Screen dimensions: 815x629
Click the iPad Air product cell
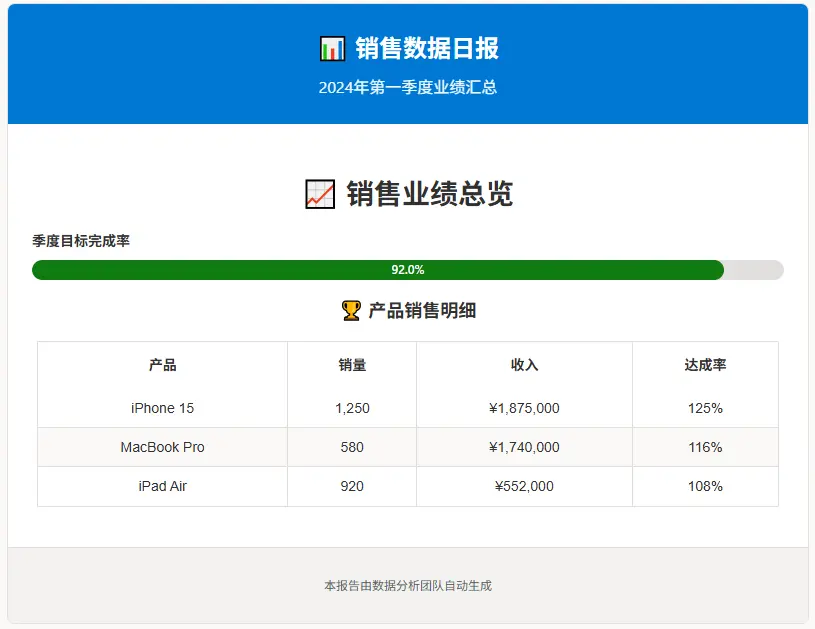[x=162, y=486]
